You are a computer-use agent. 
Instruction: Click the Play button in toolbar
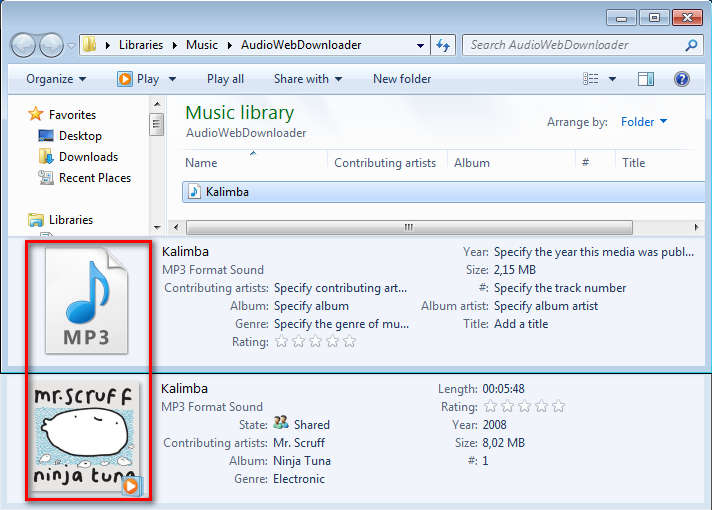[x=138, y=79]
